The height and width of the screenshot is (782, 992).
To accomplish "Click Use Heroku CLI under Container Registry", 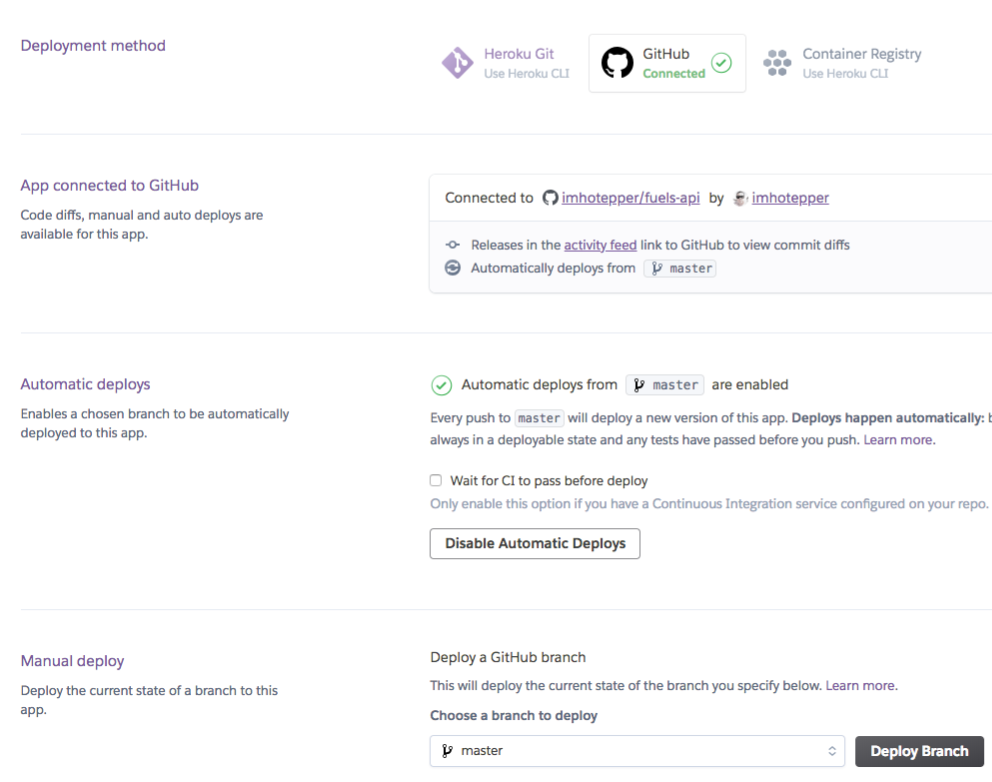I will [845, 73].
